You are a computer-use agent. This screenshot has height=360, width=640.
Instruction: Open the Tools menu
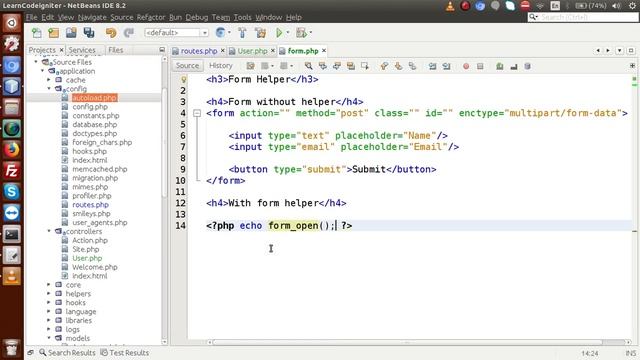click(x=242, y=17)
